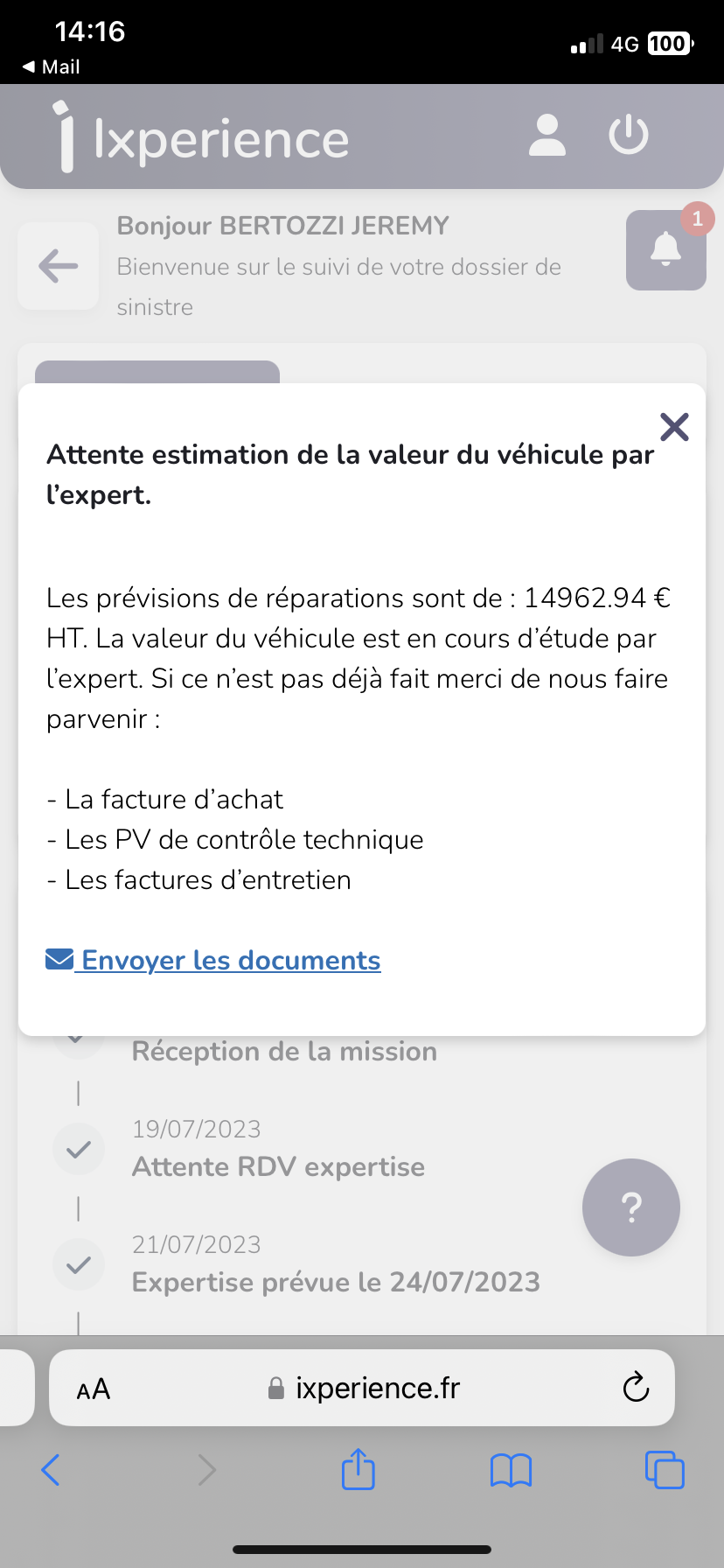Click the envelope icon beside Envoyer
Image resolution: width=724 pixels, height=1568 pixels.
59,960
